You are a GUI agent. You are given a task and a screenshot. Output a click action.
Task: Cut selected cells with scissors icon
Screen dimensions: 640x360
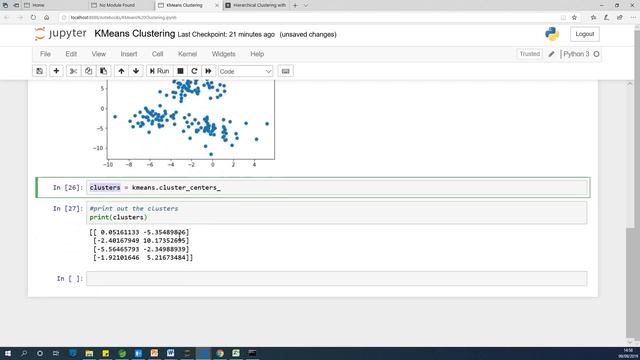point(73,71)
